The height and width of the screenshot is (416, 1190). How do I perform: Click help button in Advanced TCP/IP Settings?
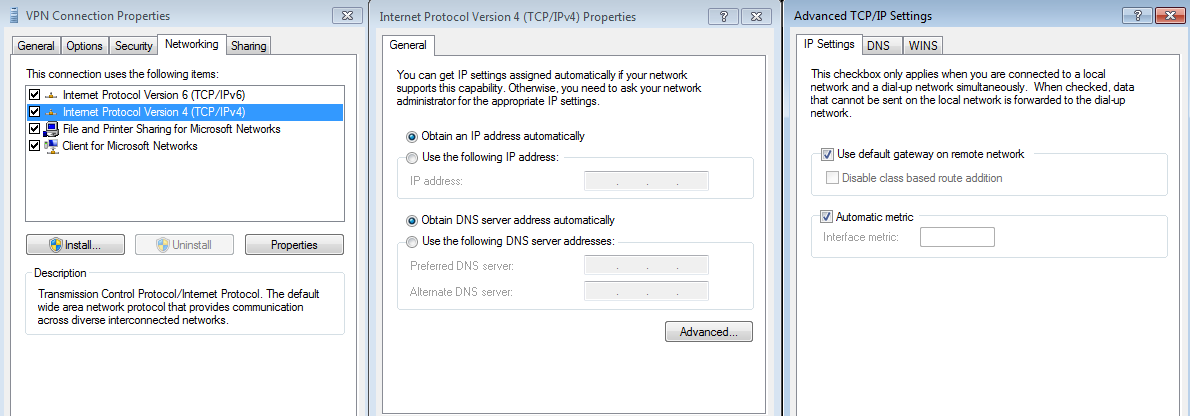pyautogui.click(x=1137, y=16)
